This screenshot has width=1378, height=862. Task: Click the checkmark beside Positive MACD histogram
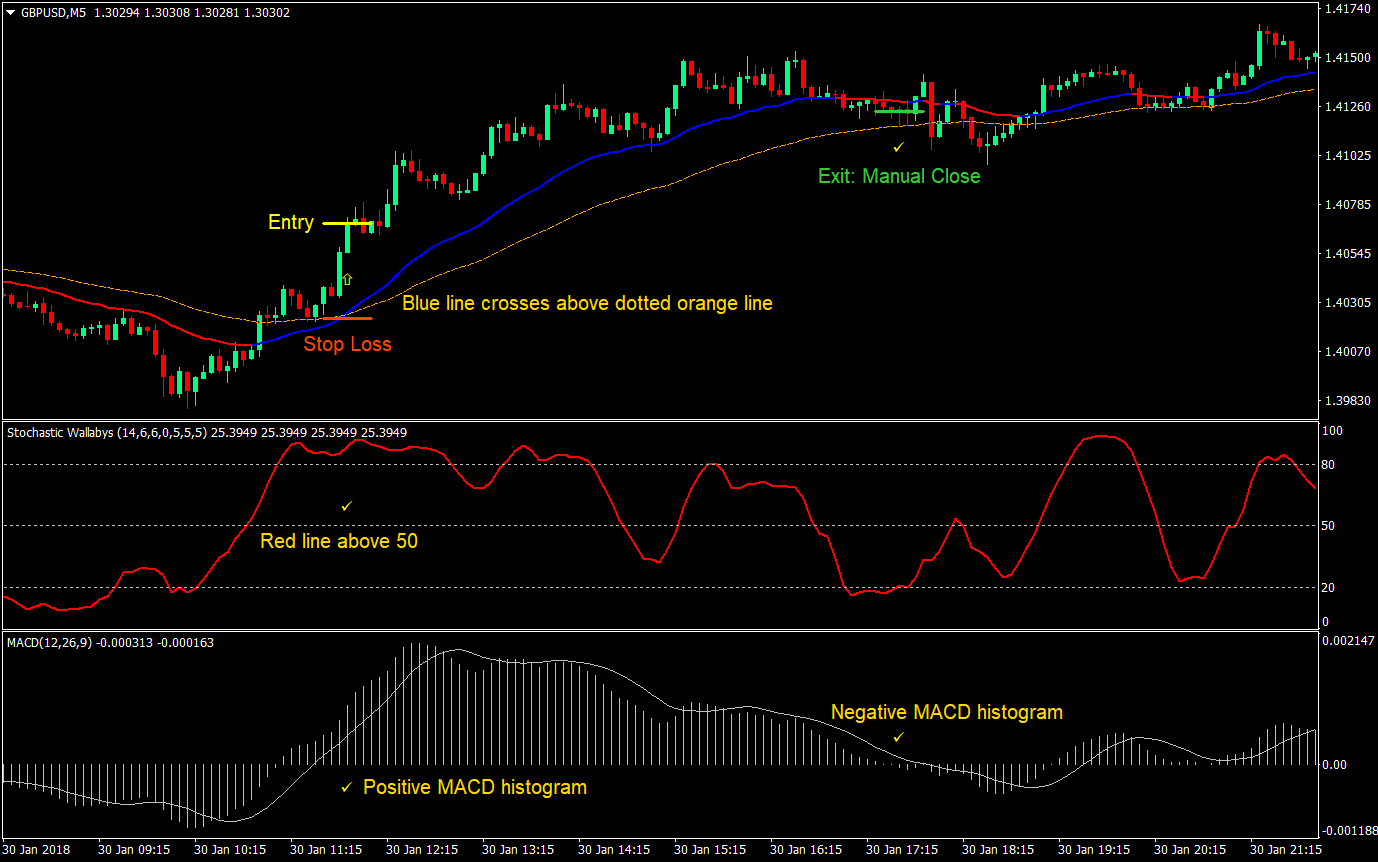[x=346, y=788]
